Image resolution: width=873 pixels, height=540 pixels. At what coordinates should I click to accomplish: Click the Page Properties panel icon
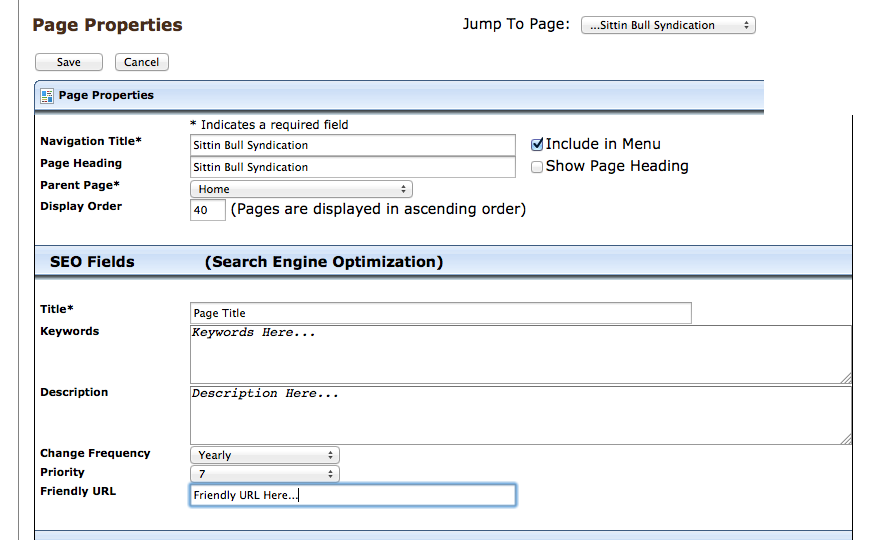tap(47, 96)
